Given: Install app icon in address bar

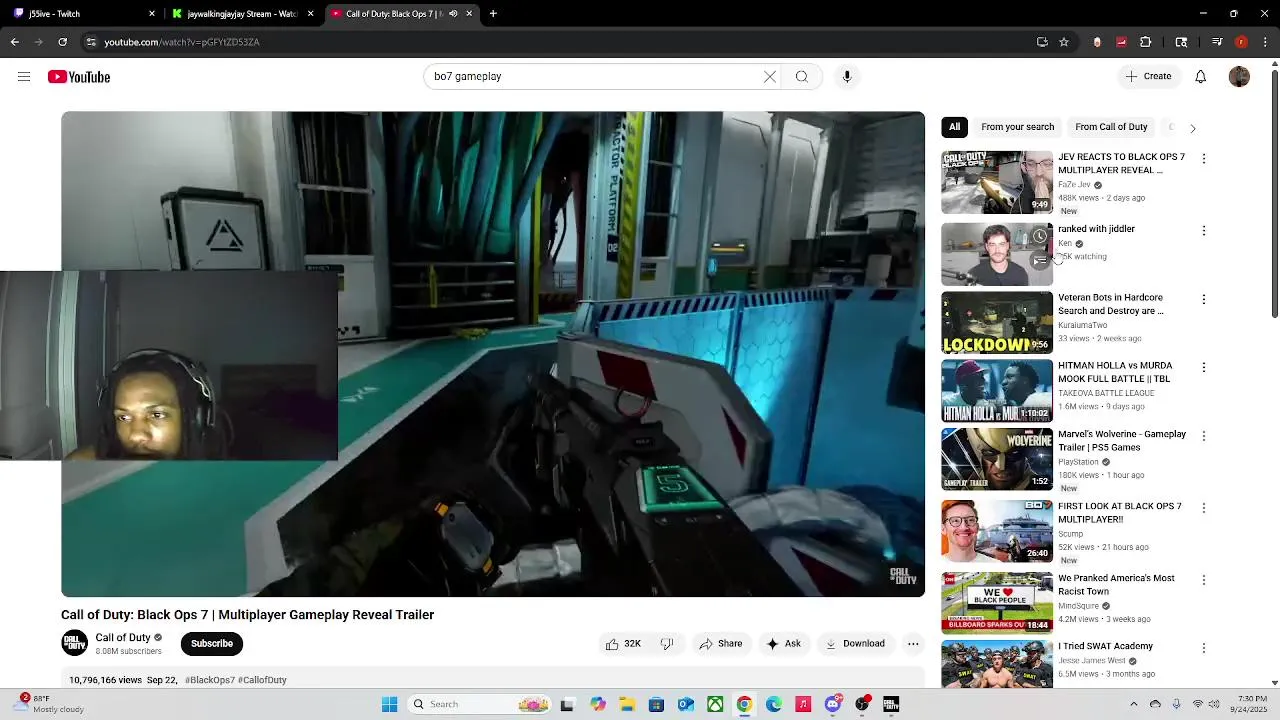Looking at the screenshot, I should (x=1042, y=42).
